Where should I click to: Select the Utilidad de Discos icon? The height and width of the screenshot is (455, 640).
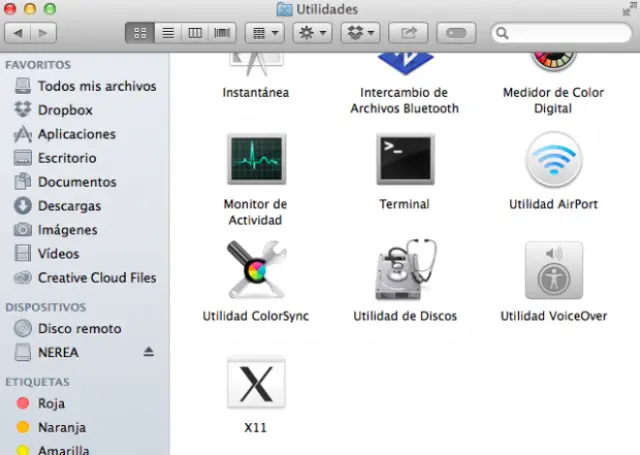(x=404, y=269)
